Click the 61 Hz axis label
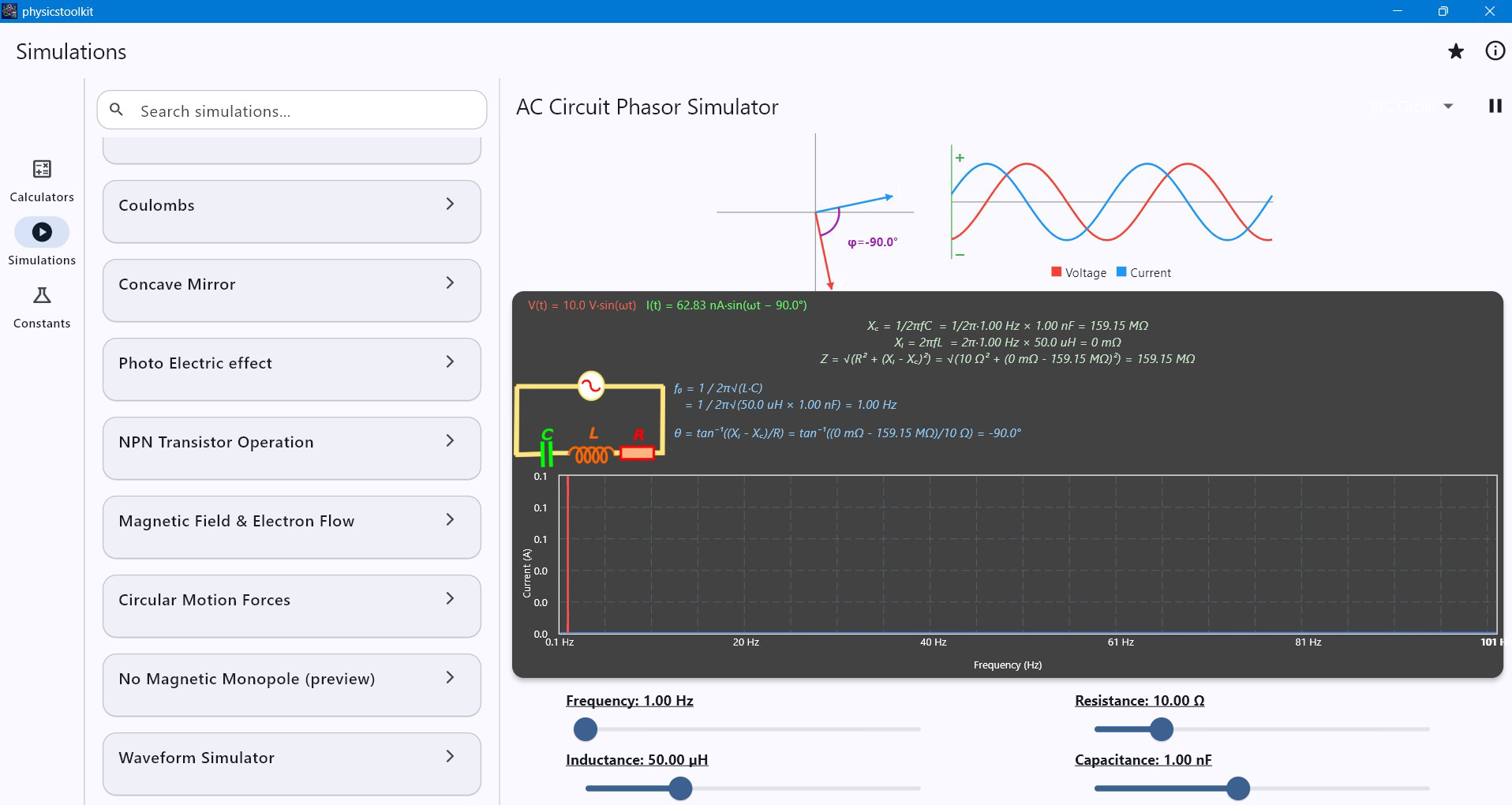The image size is (1512, 805). [1121, 642]
